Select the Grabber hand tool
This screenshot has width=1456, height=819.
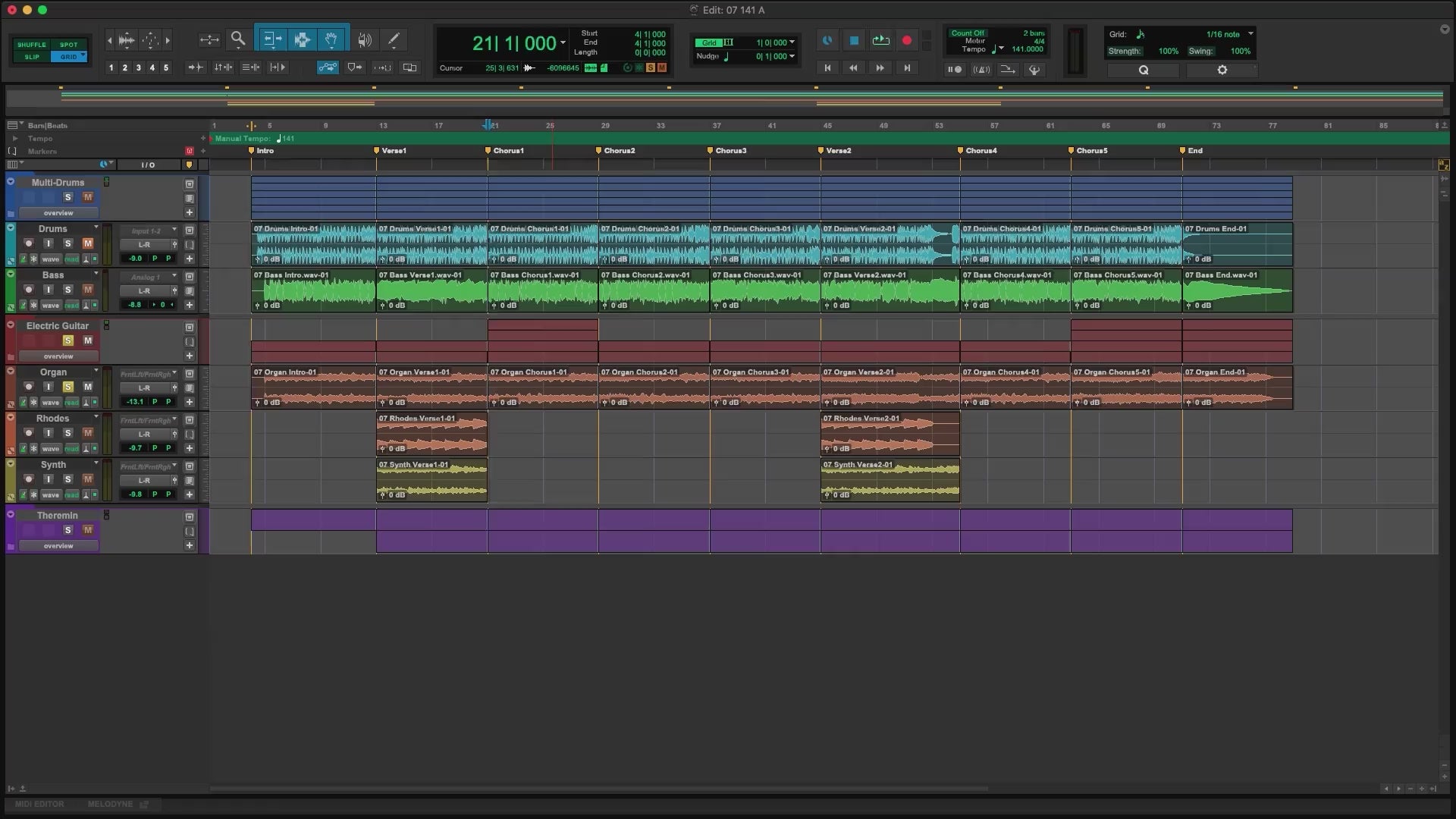coord(331,39)
